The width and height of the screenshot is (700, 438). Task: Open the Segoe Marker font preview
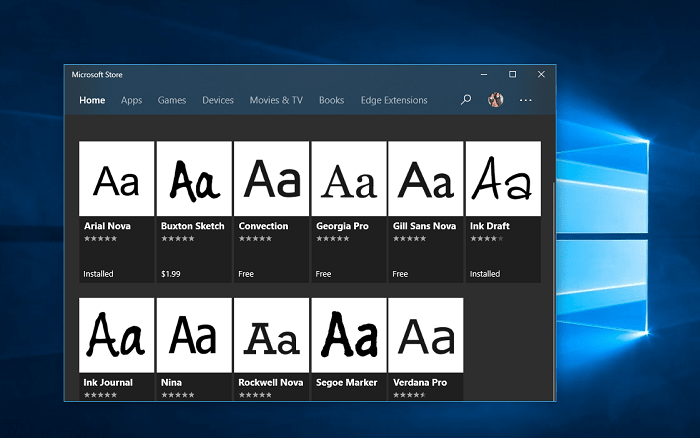click(x=349, y=335)
